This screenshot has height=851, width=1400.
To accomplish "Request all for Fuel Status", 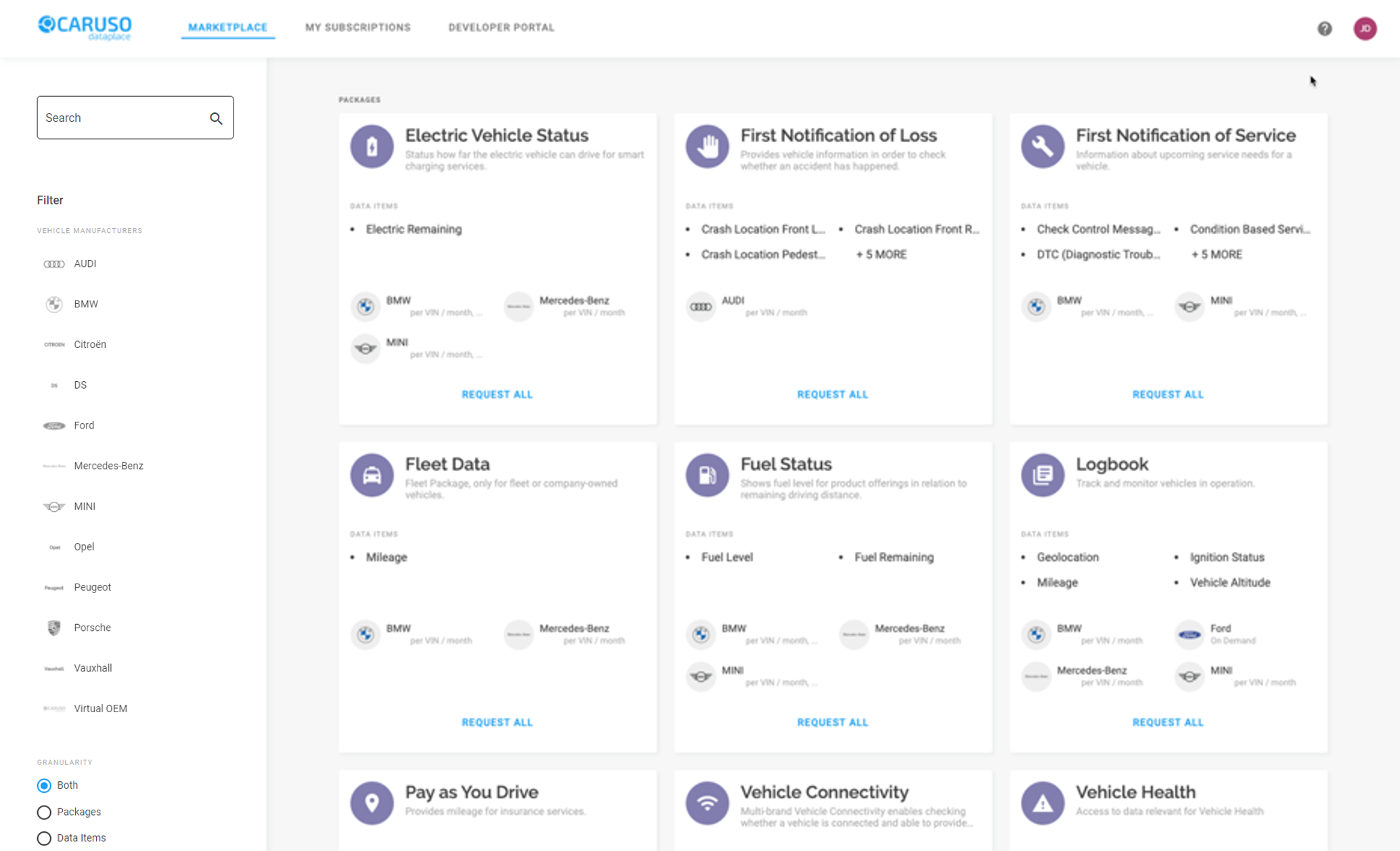I will 832,722.
